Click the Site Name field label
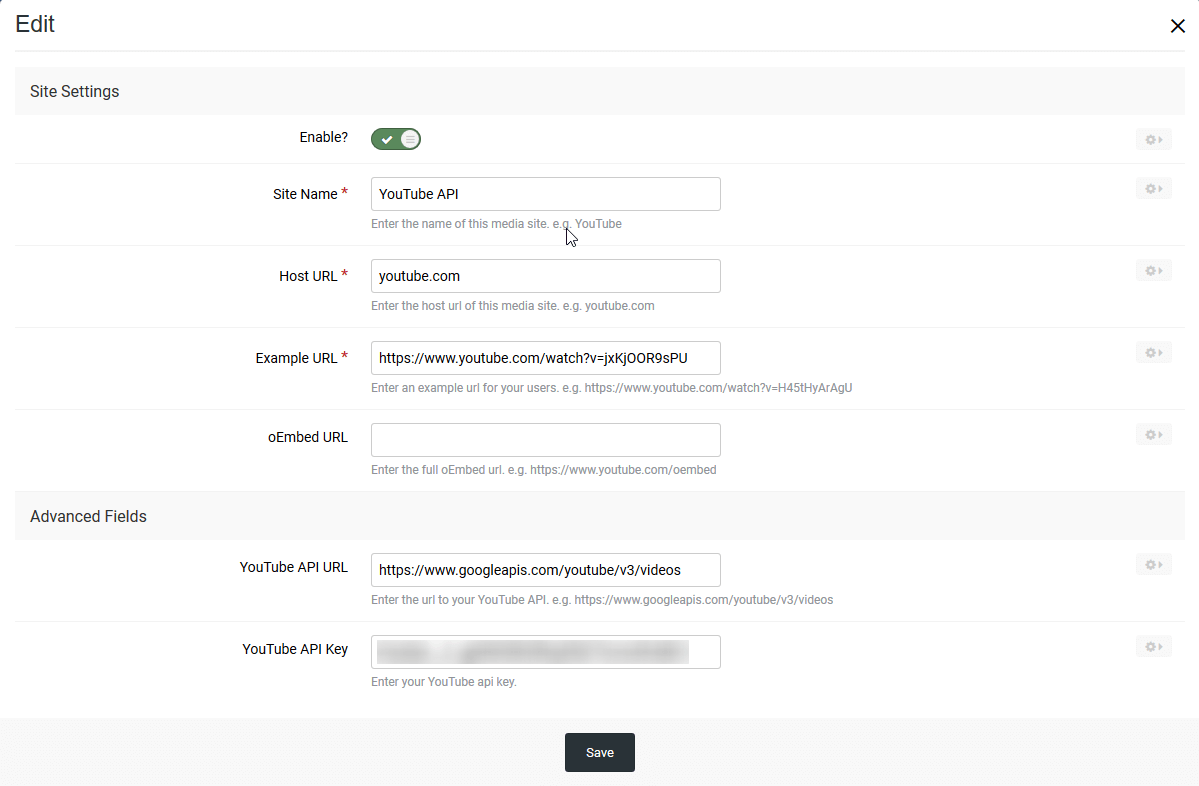 [305, 194]
